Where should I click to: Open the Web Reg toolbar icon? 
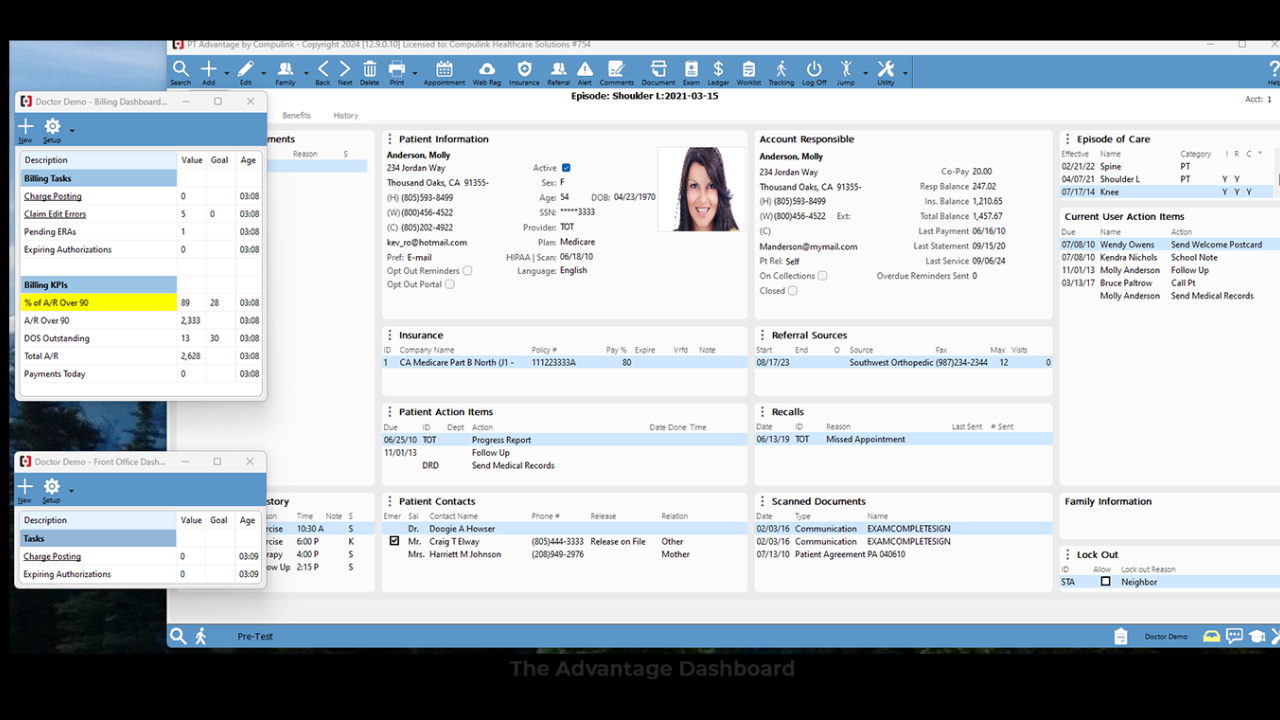[x=486, y=71]
